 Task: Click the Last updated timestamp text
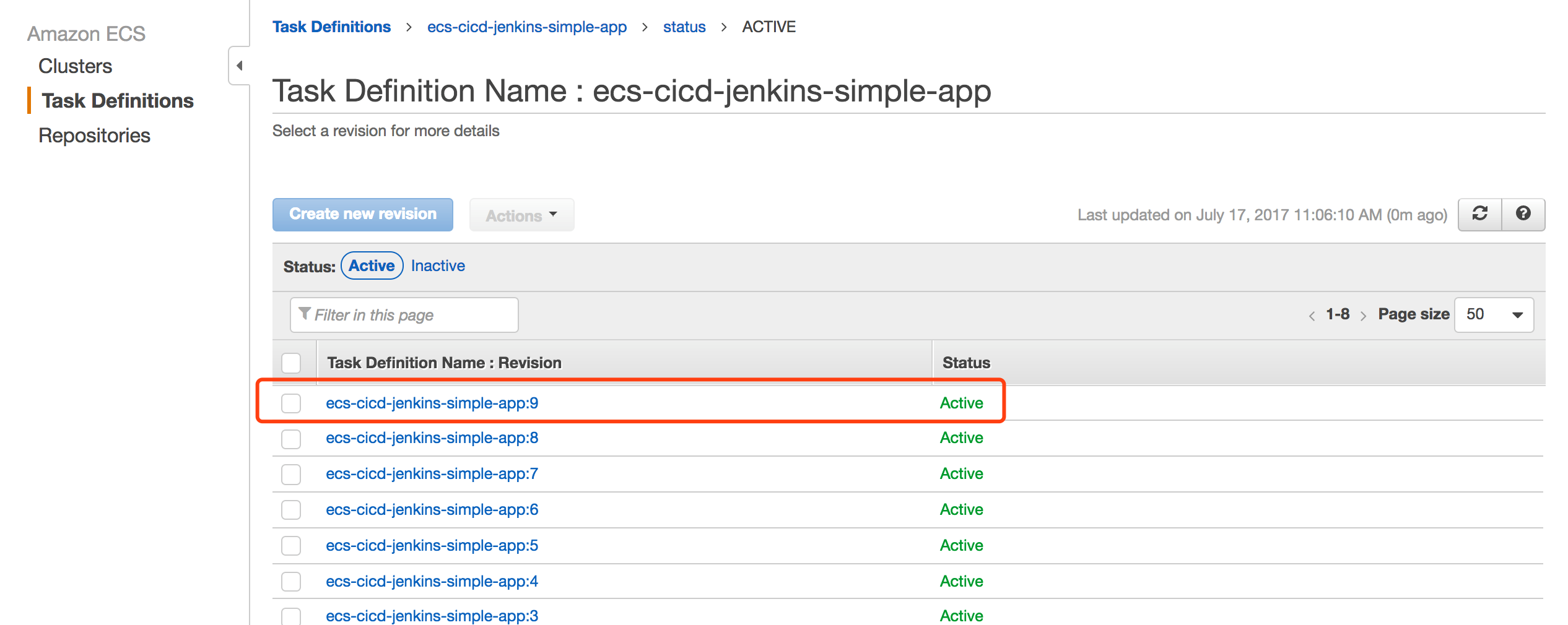(1262, 215)
